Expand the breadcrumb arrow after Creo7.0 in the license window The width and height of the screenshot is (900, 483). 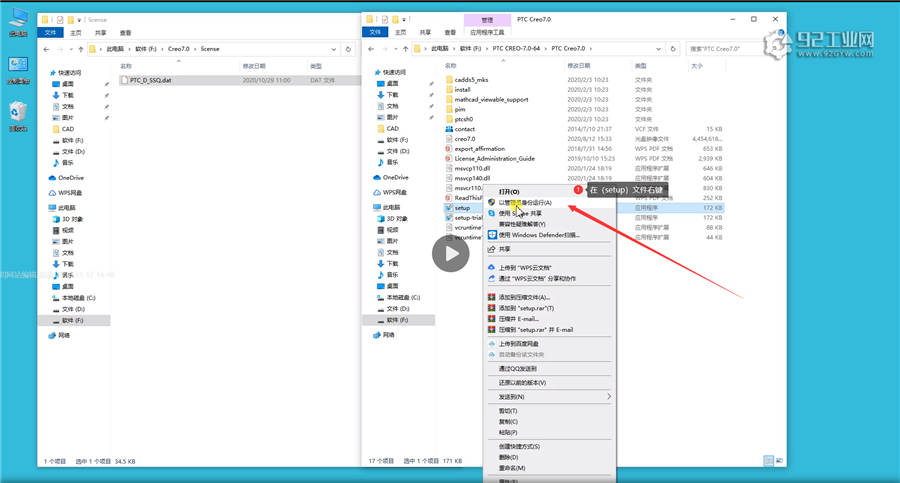tap(195, 49)
